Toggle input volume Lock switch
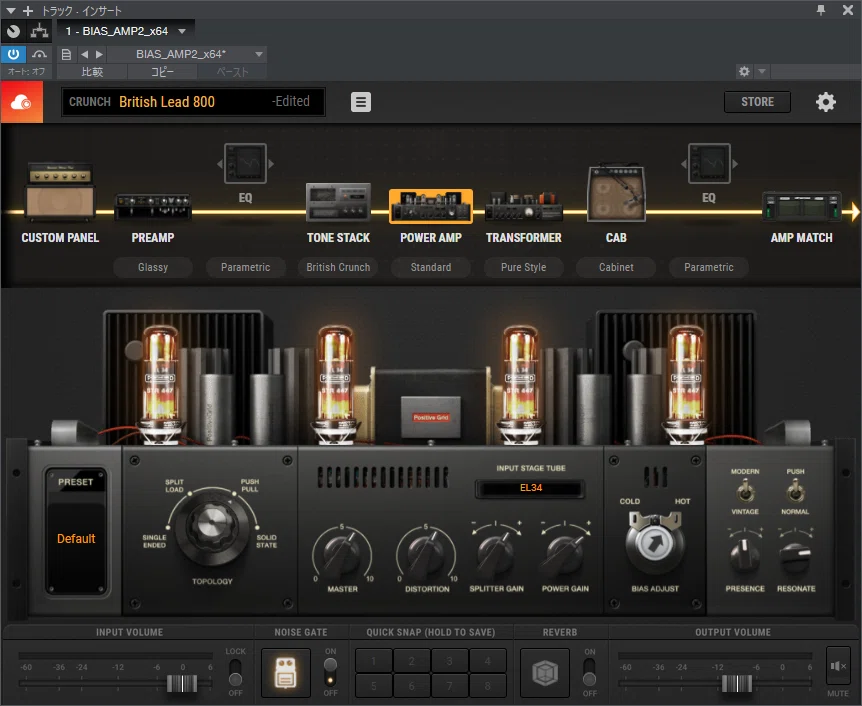This screenshot has height=706, width=862. click(235, 672)
